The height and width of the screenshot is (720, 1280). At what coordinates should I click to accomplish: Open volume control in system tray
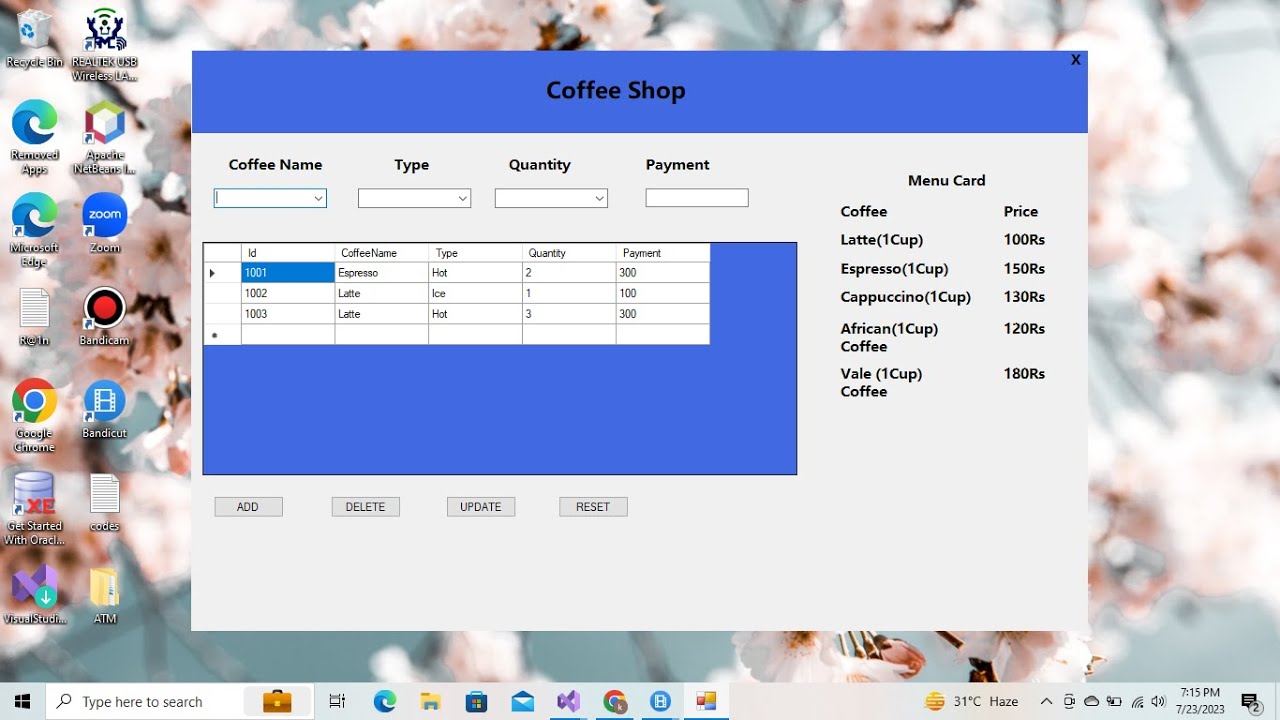pyautogui.click(x=1158, y=701)
